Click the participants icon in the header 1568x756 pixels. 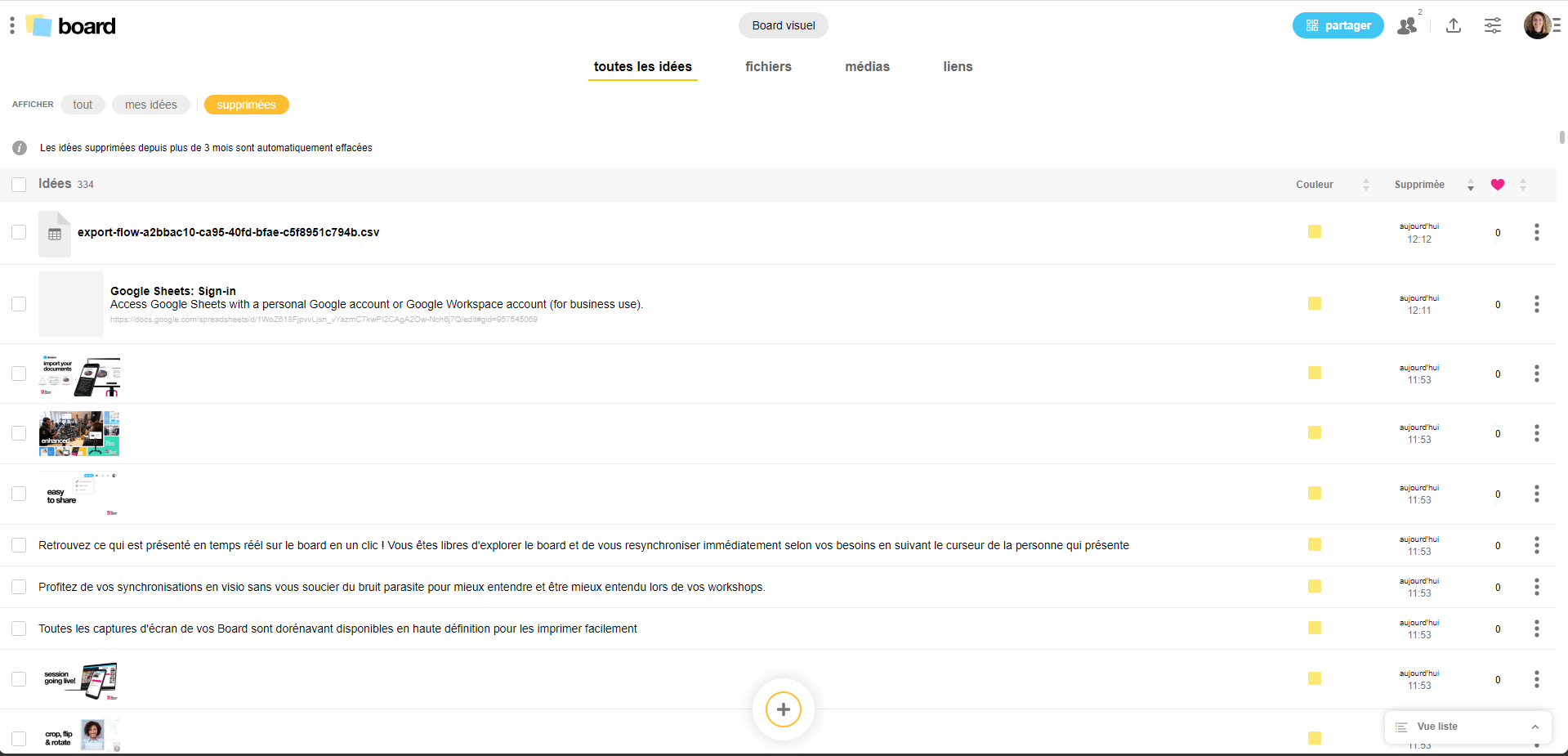pos(1407,26)
